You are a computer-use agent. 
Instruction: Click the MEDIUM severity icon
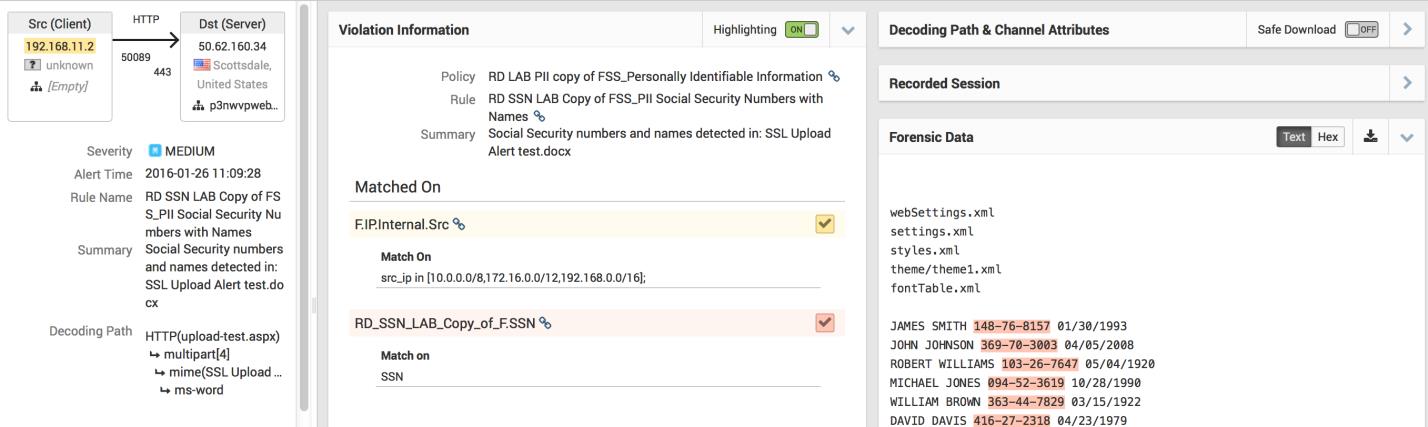154,151
